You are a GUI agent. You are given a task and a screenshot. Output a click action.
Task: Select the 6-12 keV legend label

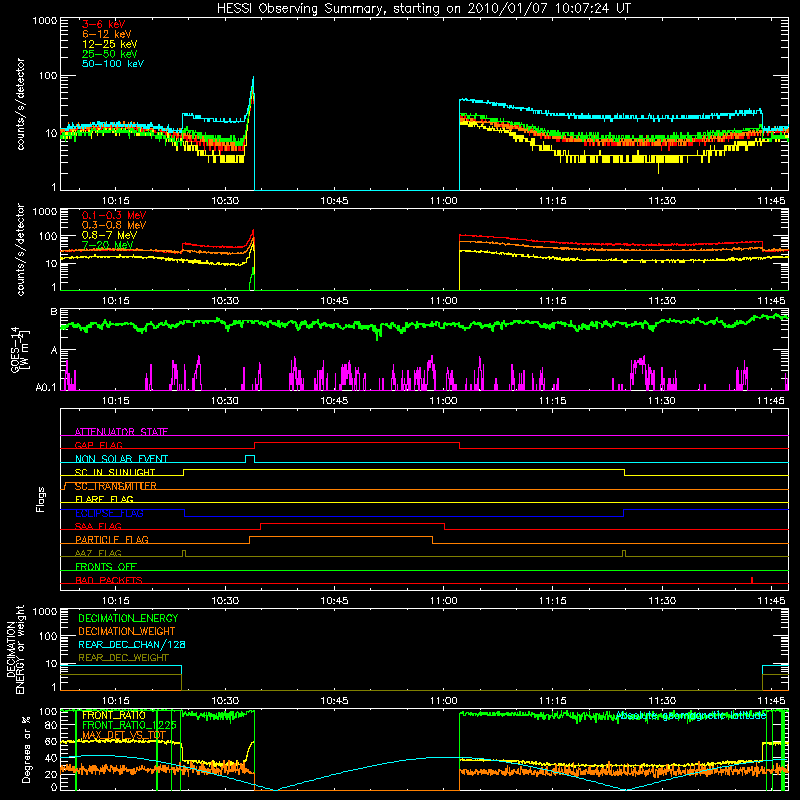point(107,34)
